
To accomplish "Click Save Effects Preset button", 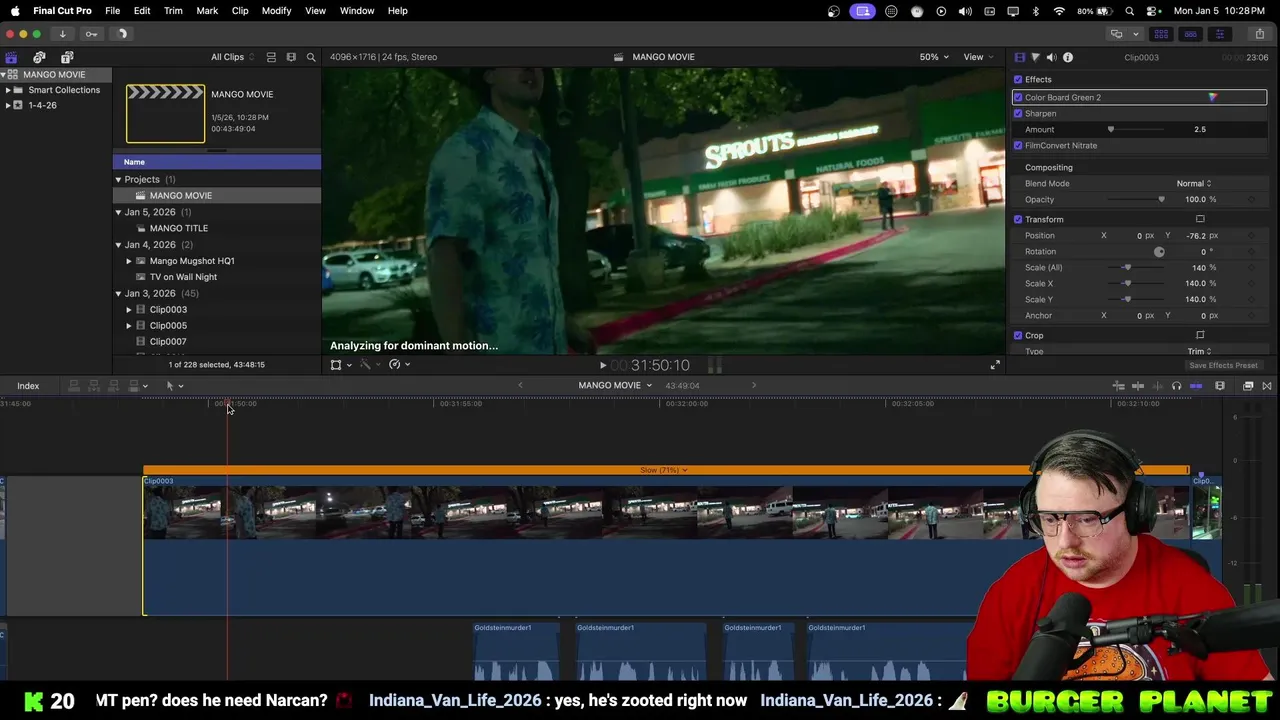I will pyautogui.click(x=1223, y=365).
